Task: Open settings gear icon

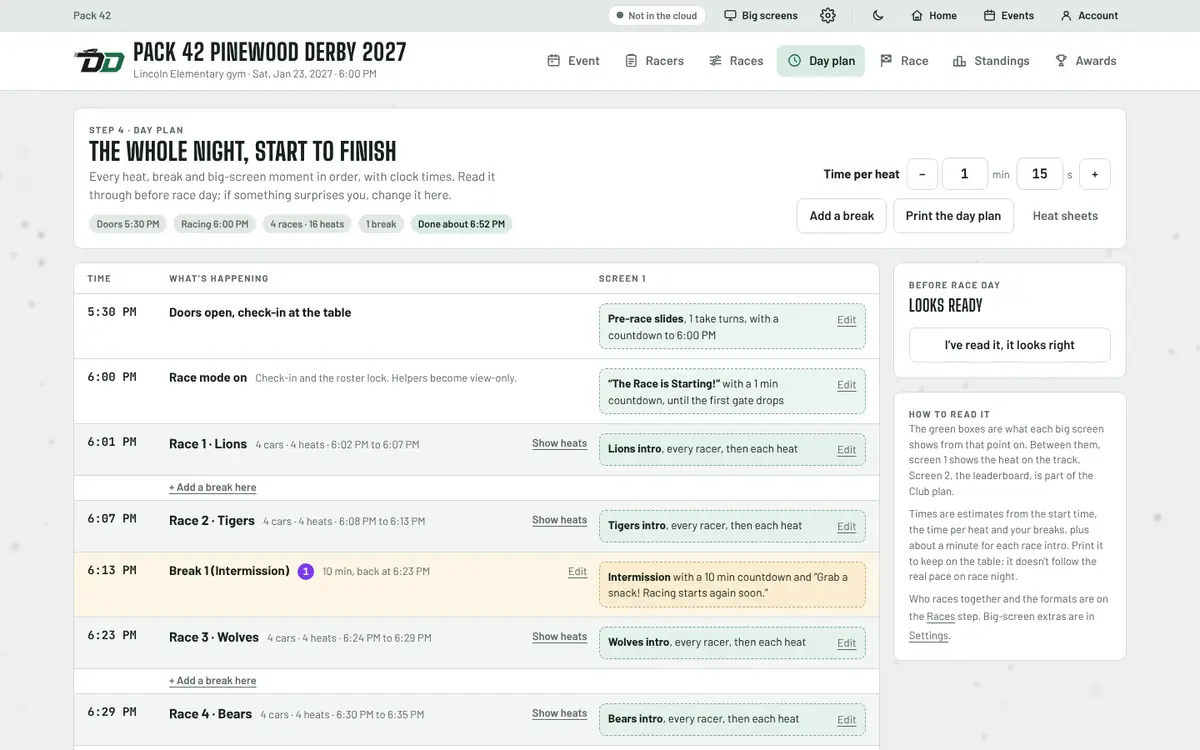Action: 828,16
